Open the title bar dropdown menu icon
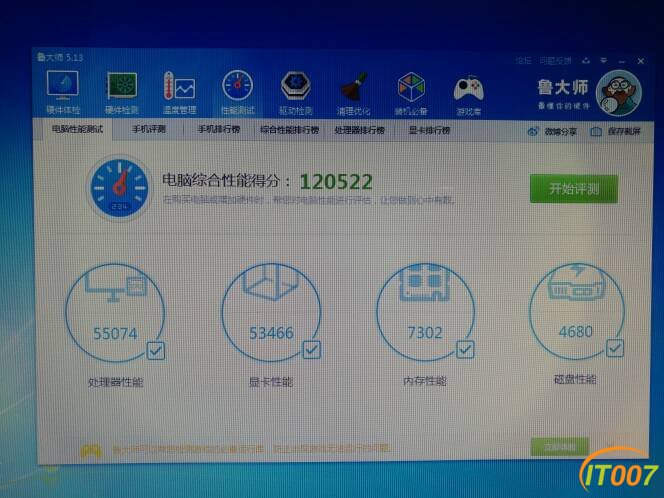 603,61
